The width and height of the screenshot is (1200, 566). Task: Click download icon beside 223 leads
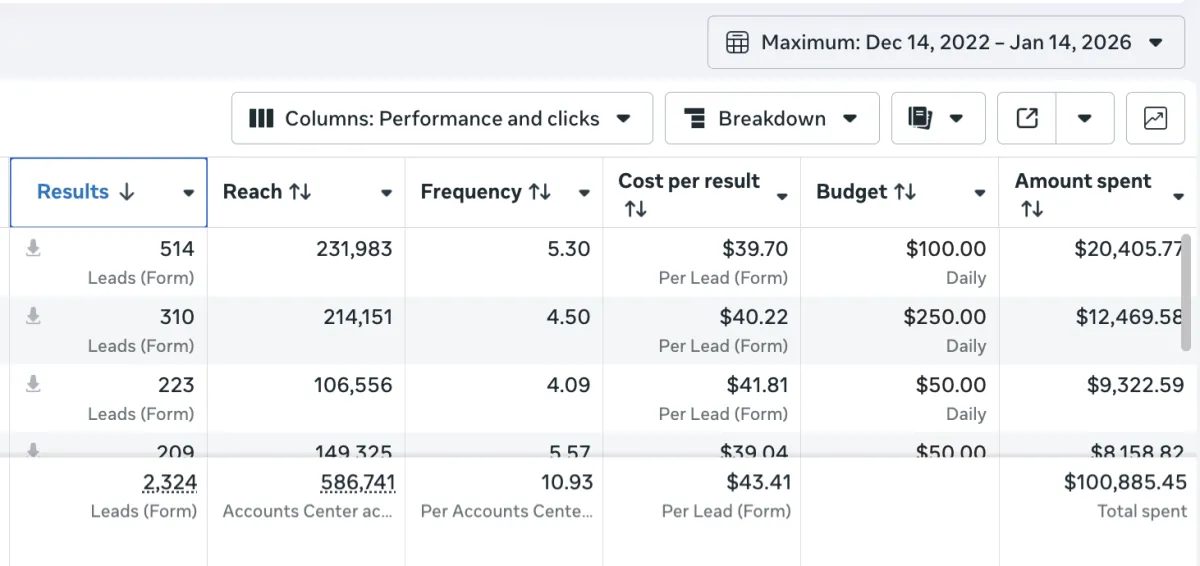tap(33, 385)
